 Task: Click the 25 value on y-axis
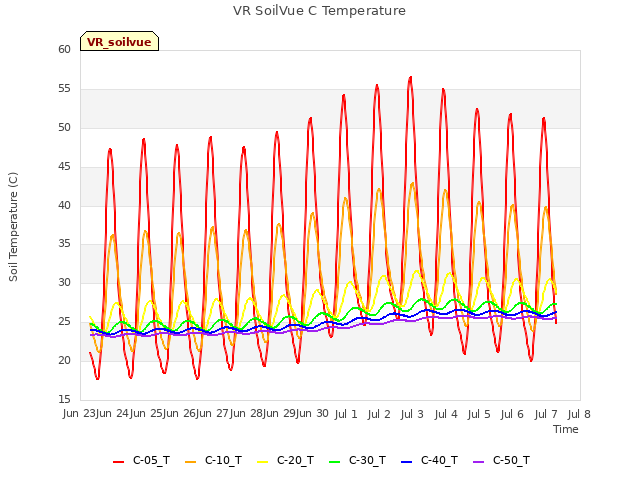pyautogui.click(x=64, y=322)
